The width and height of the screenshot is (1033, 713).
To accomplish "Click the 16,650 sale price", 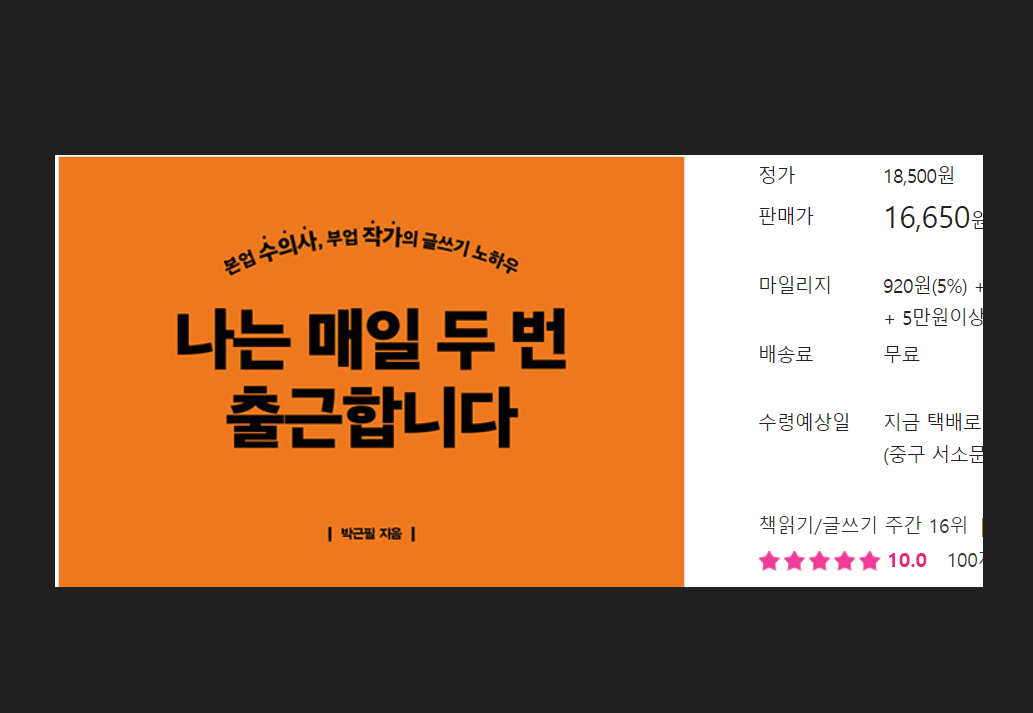I will 927,218.
